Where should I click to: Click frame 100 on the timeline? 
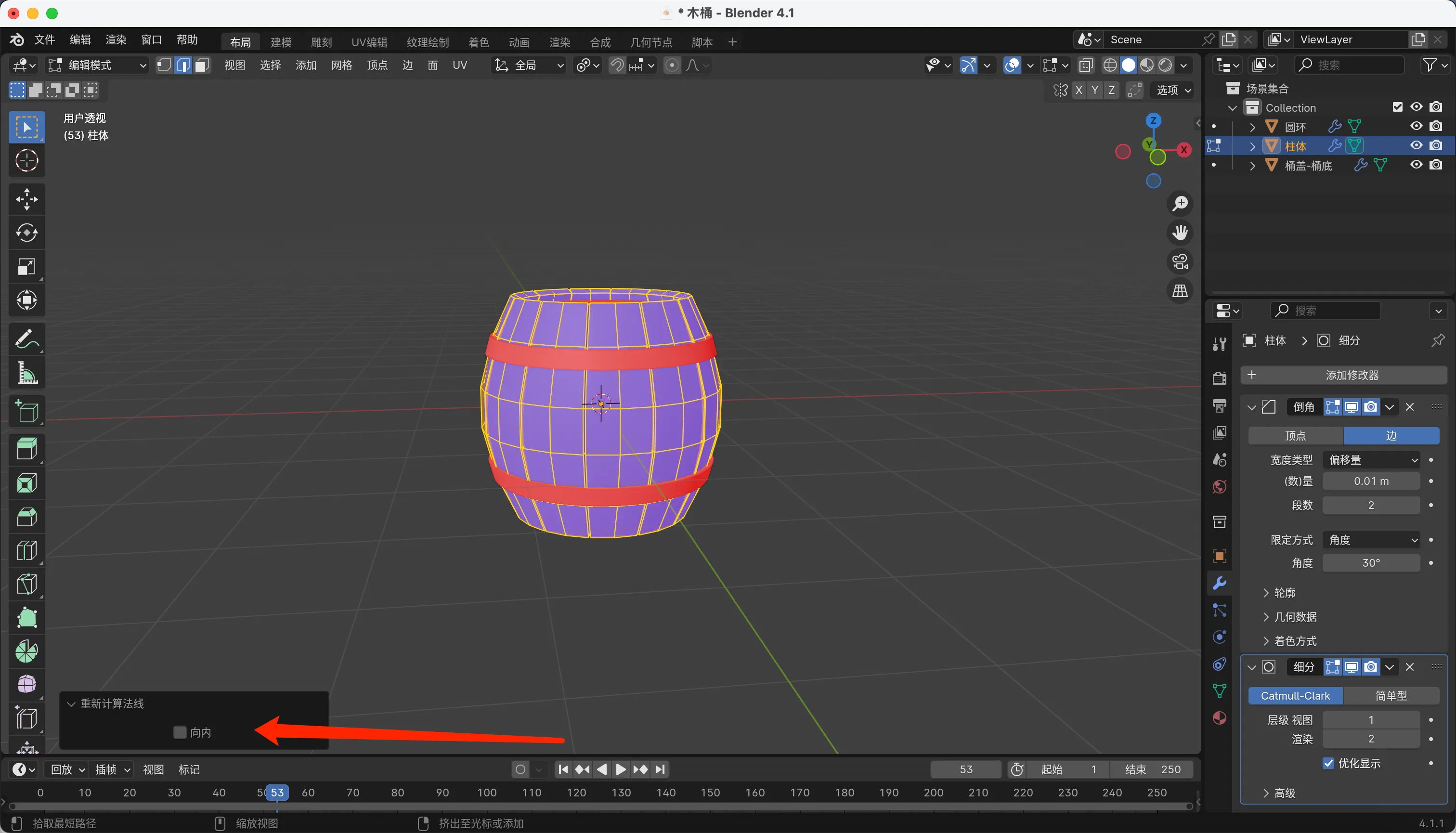click(x=487, y=793)
